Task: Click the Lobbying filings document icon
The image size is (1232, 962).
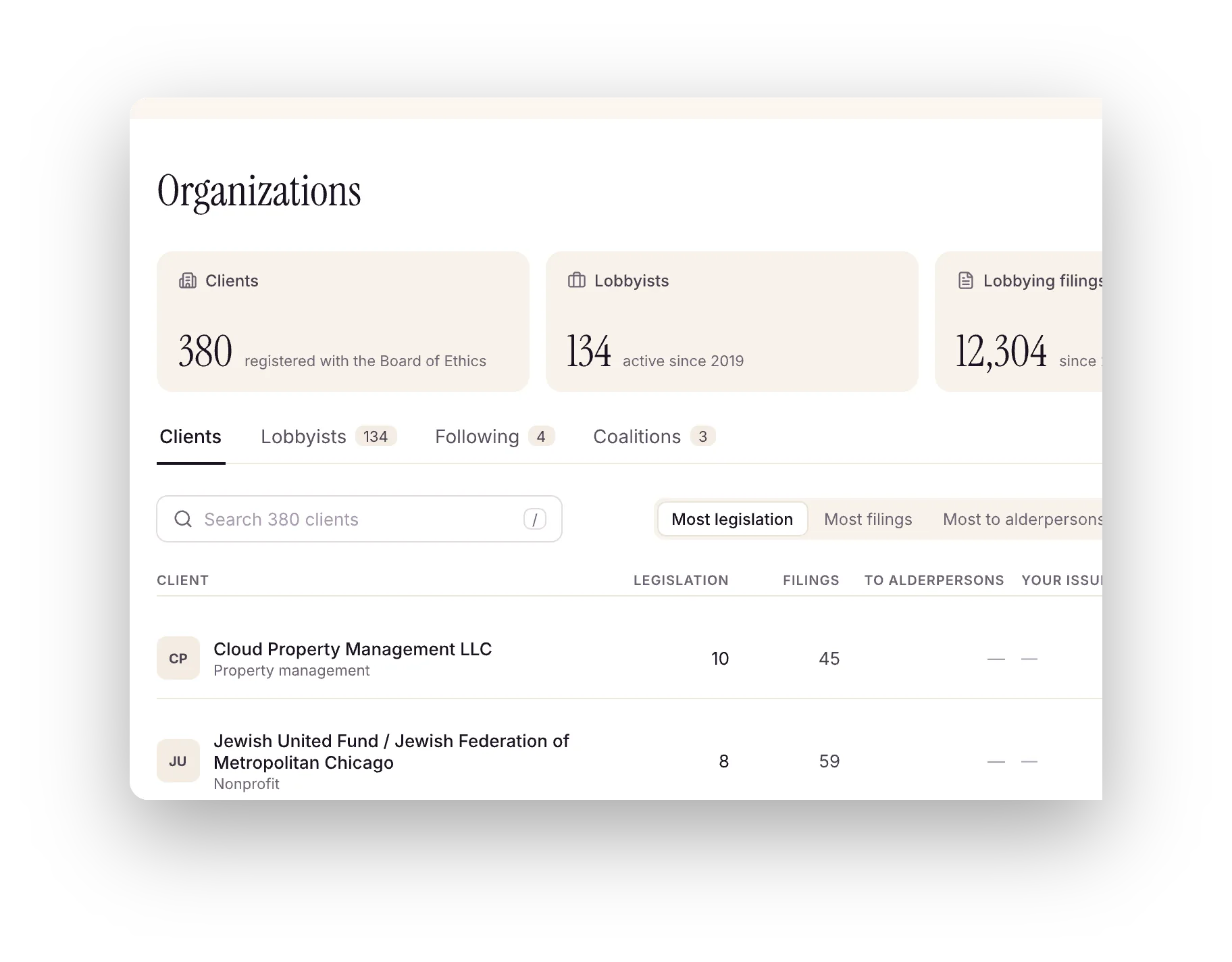Action: (x=966, y=280)
